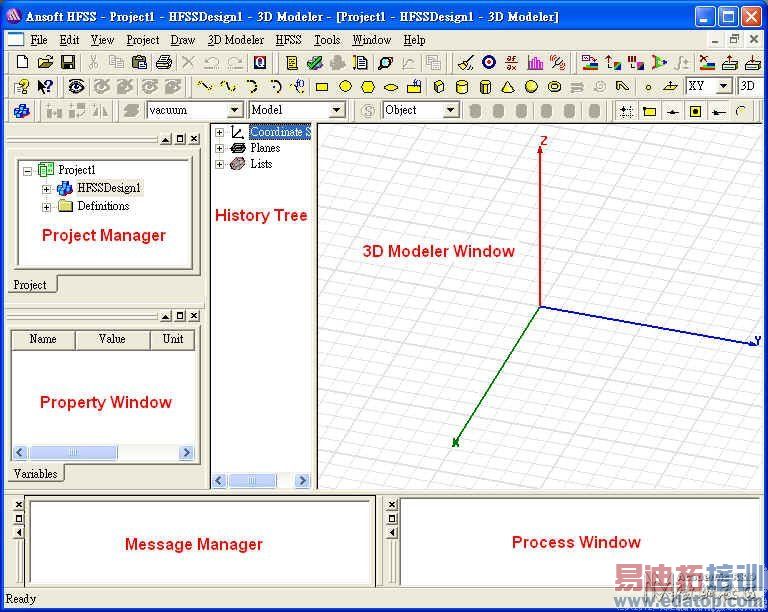The width and height of the screenshot is (768, 612).
Task: Select the Draw Spline tool
Action: coord(227,87)
